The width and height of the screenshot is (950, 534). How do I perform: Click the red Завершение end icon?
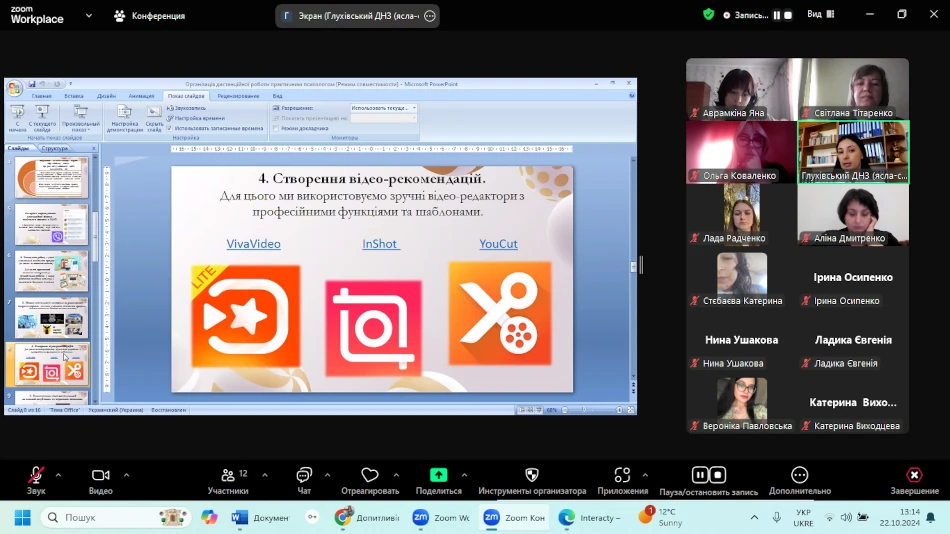click(x=914, y=475)
